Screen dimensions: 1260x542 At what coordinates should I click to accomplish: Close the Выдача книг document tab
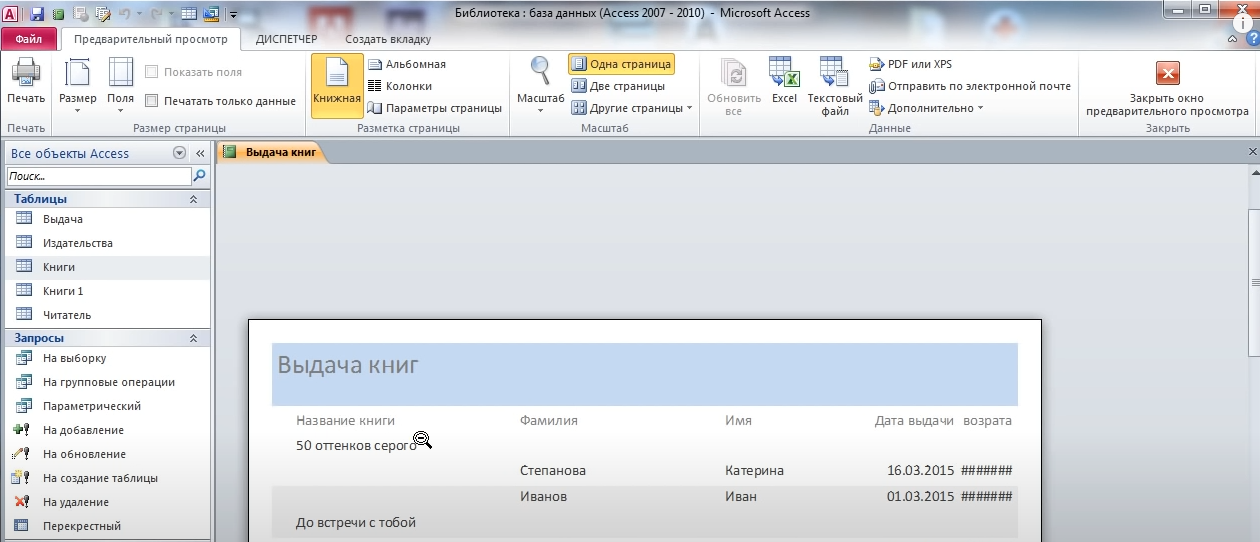point(1253,152)
